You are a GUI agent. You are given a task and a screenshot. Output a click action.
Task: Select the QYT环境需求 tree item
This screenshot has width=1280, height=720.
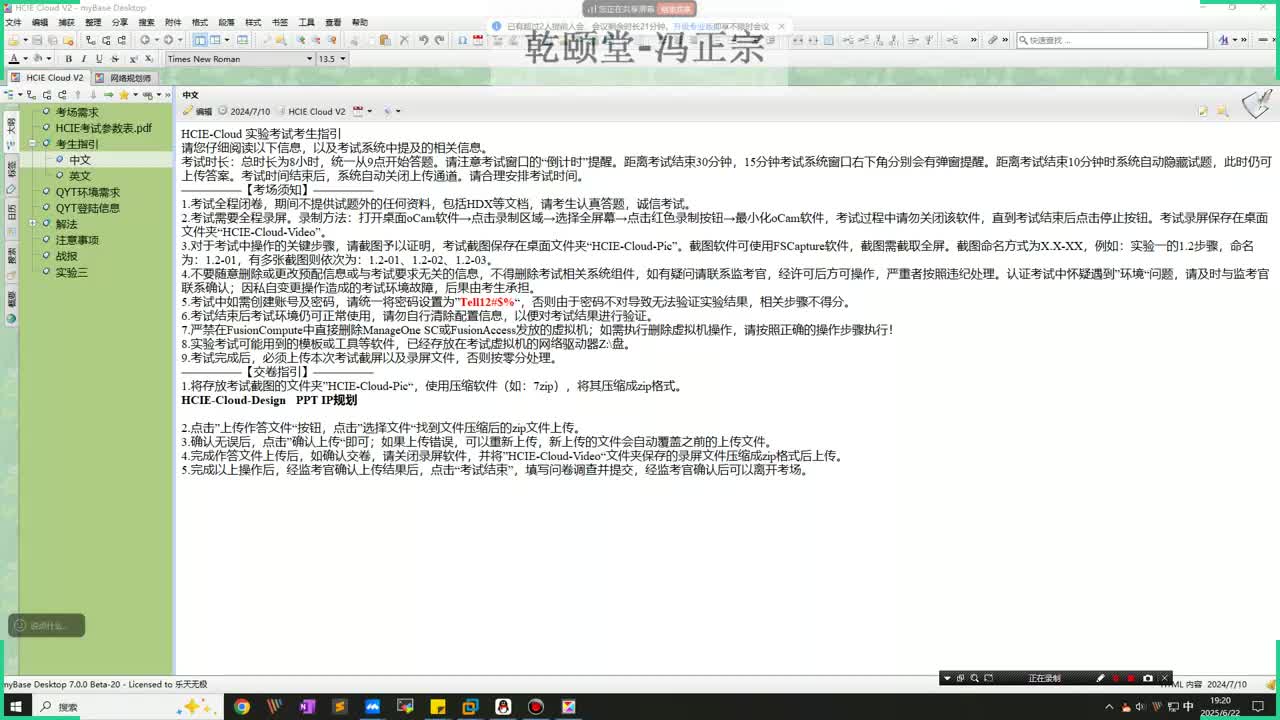tap(87, 192)
